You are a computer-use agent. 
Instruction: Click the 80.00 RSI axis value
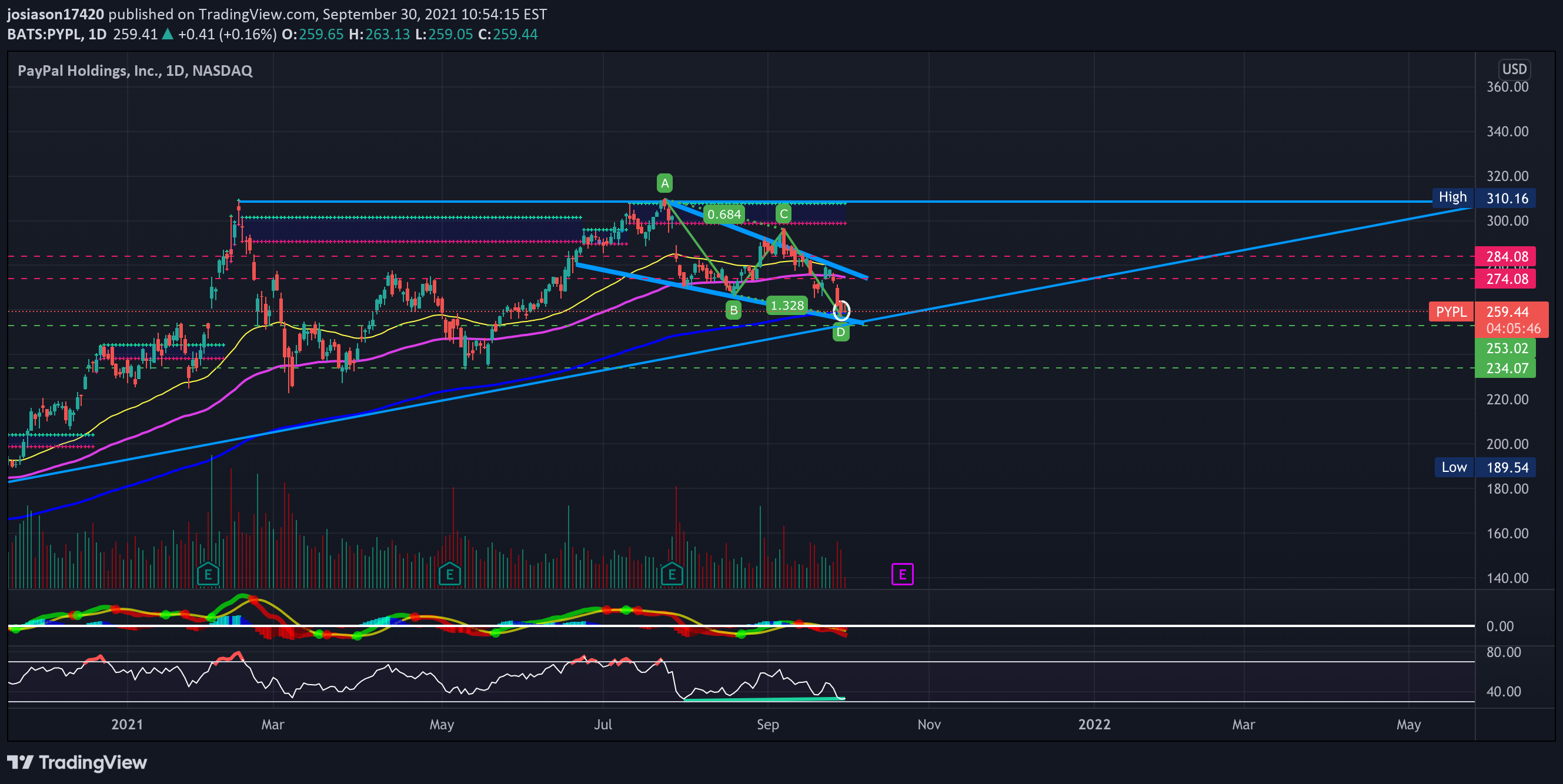pyautogui.click(x=1504, y=652)
